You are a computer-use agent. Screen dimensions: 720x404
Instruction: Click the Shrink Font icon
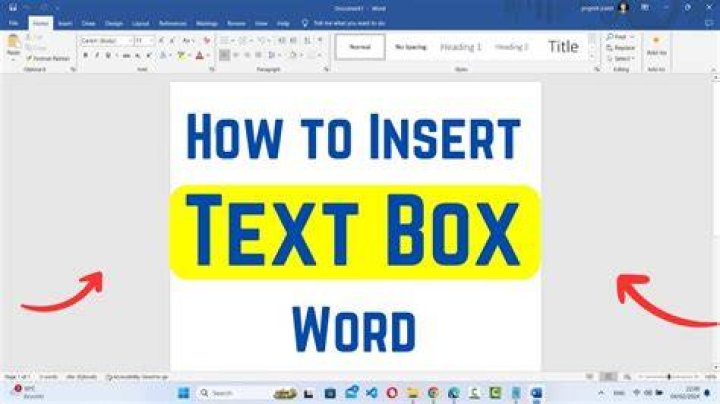click(172, 41)
